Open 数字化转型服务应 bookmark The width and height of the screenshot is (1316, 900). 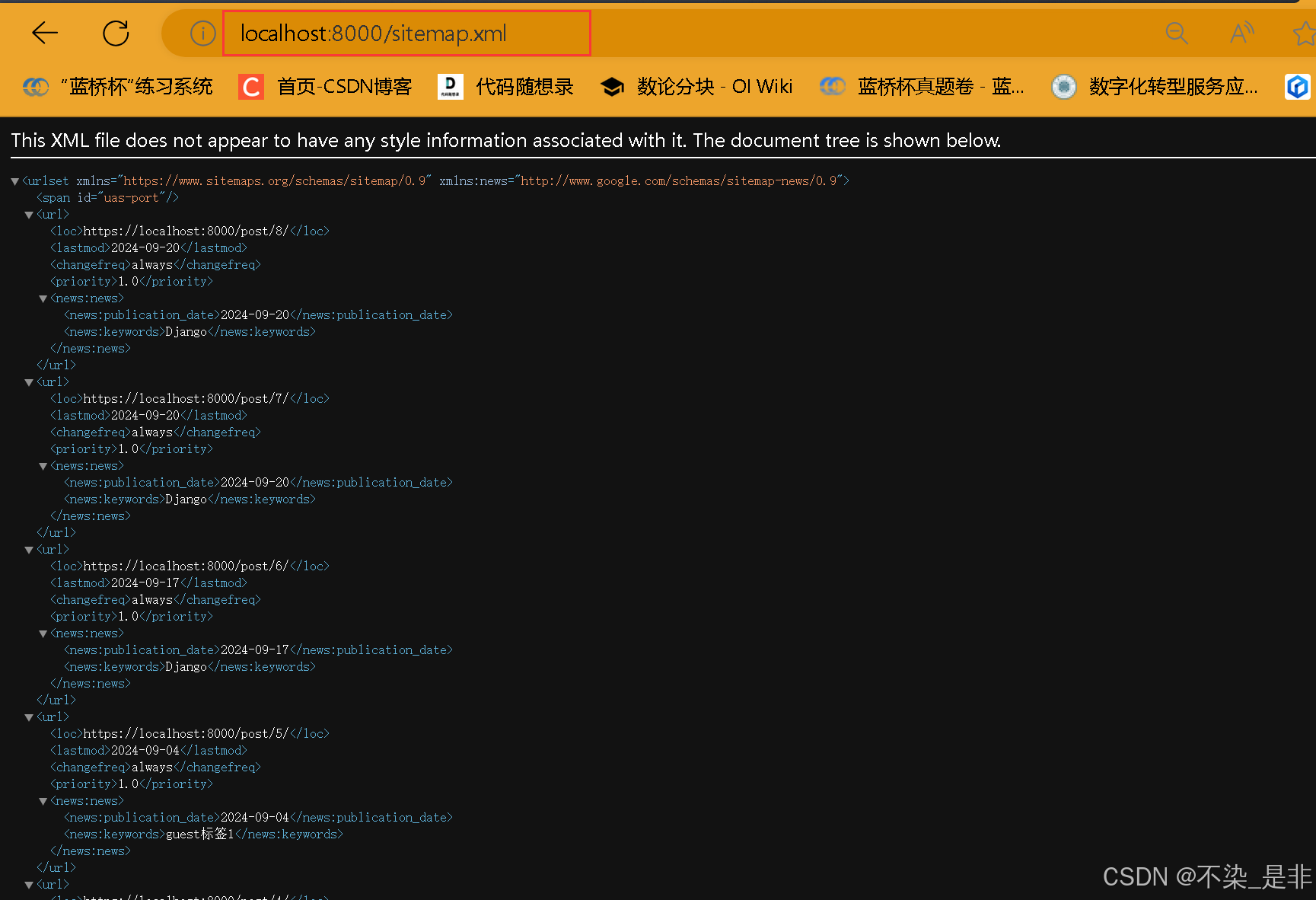pyautogui.click(x=1154, y=87)
